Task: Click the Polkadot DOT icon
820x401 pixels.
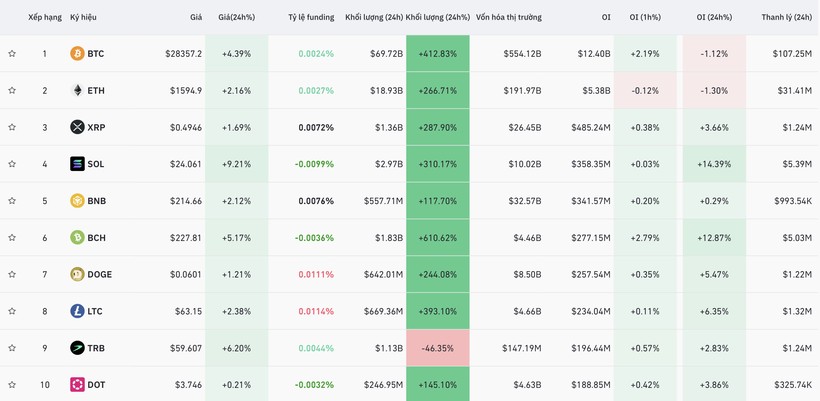Action: point(77,385)
